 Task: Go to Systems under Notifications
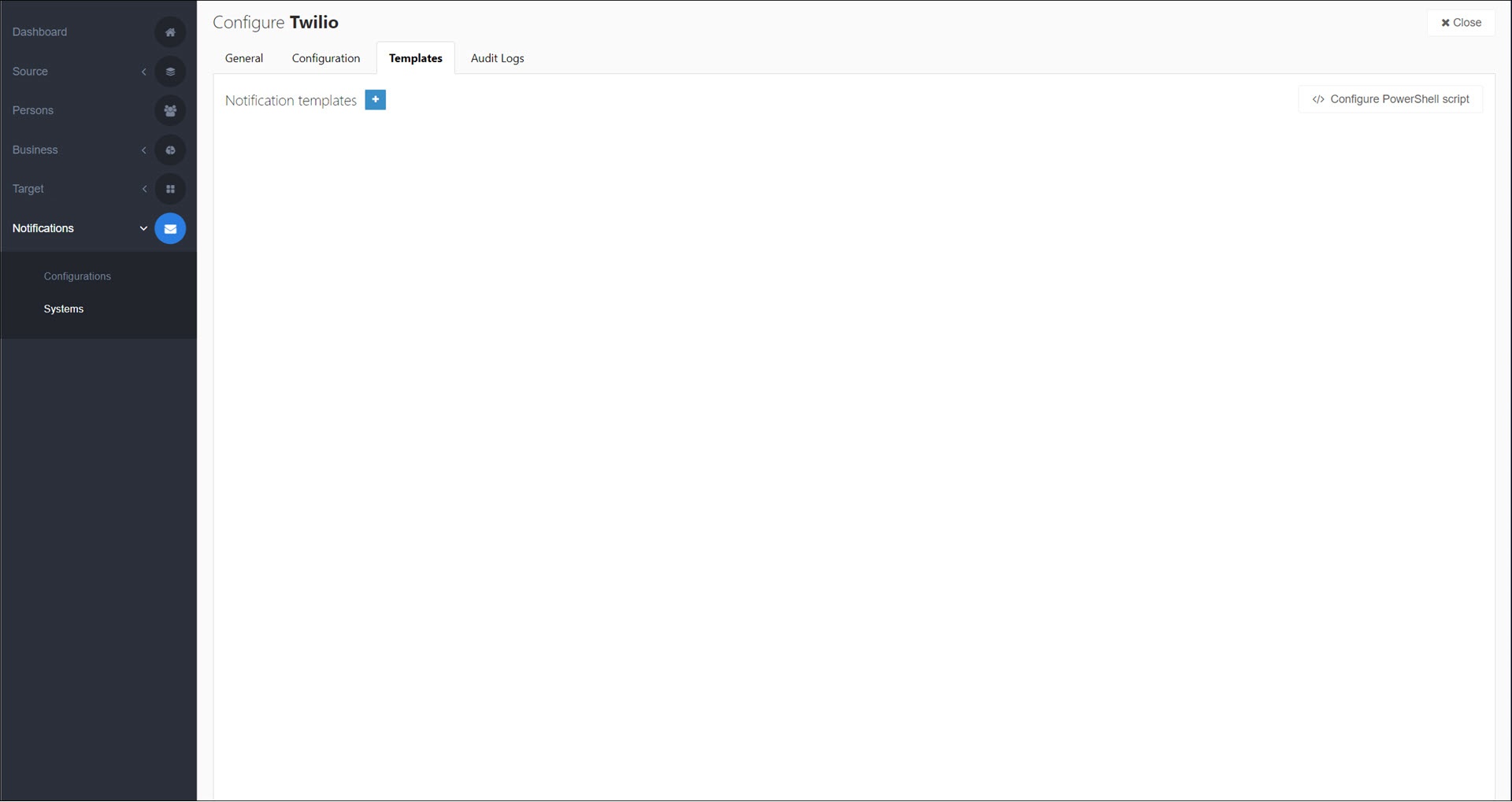(64, 309)
